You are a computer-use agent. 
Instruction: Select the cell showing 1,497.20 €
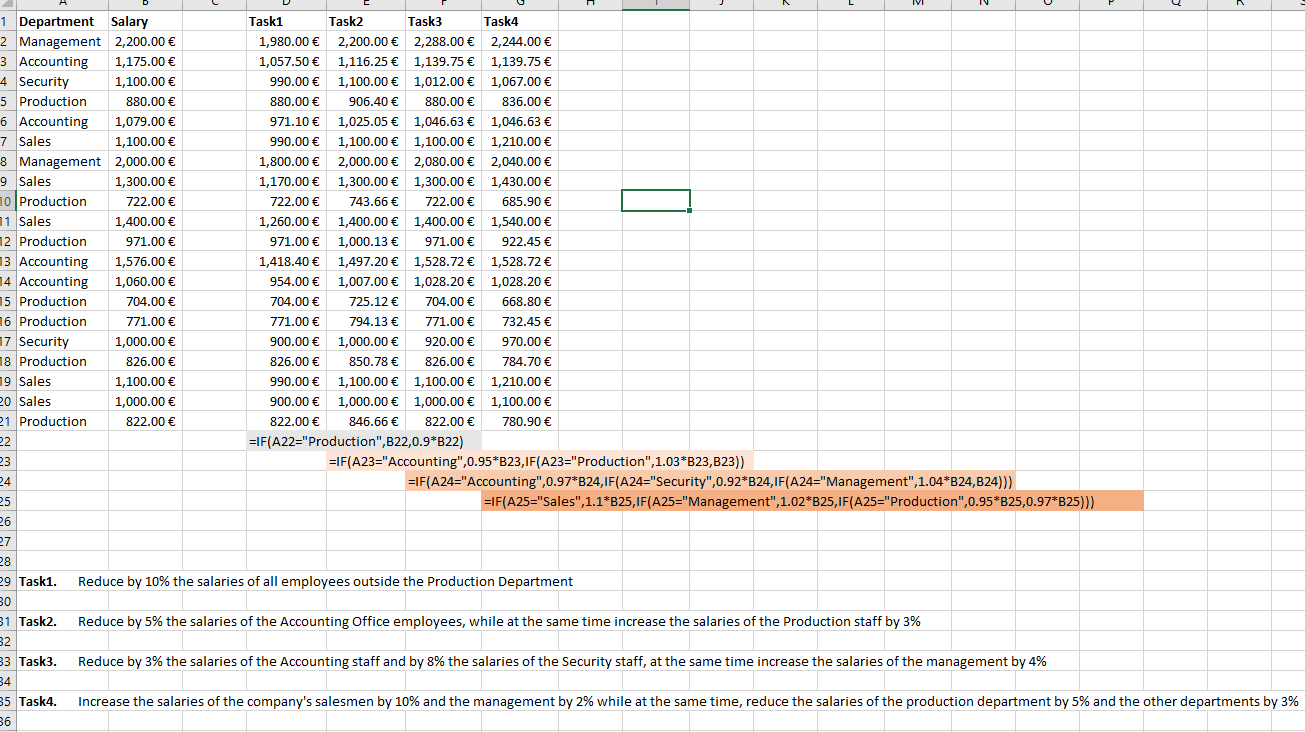click(368, 261)
